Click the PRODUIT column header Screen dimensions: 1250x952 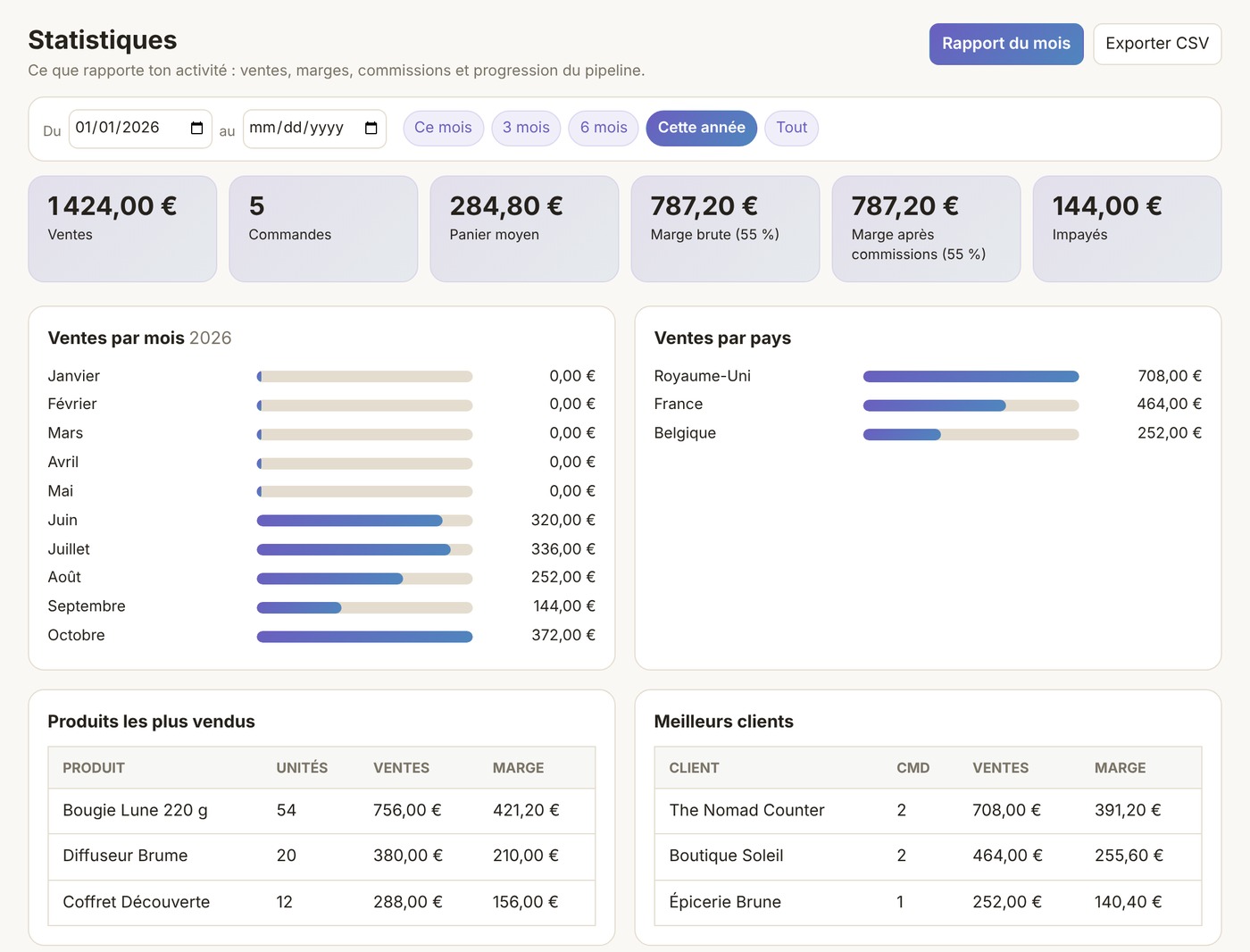(94, 768)
